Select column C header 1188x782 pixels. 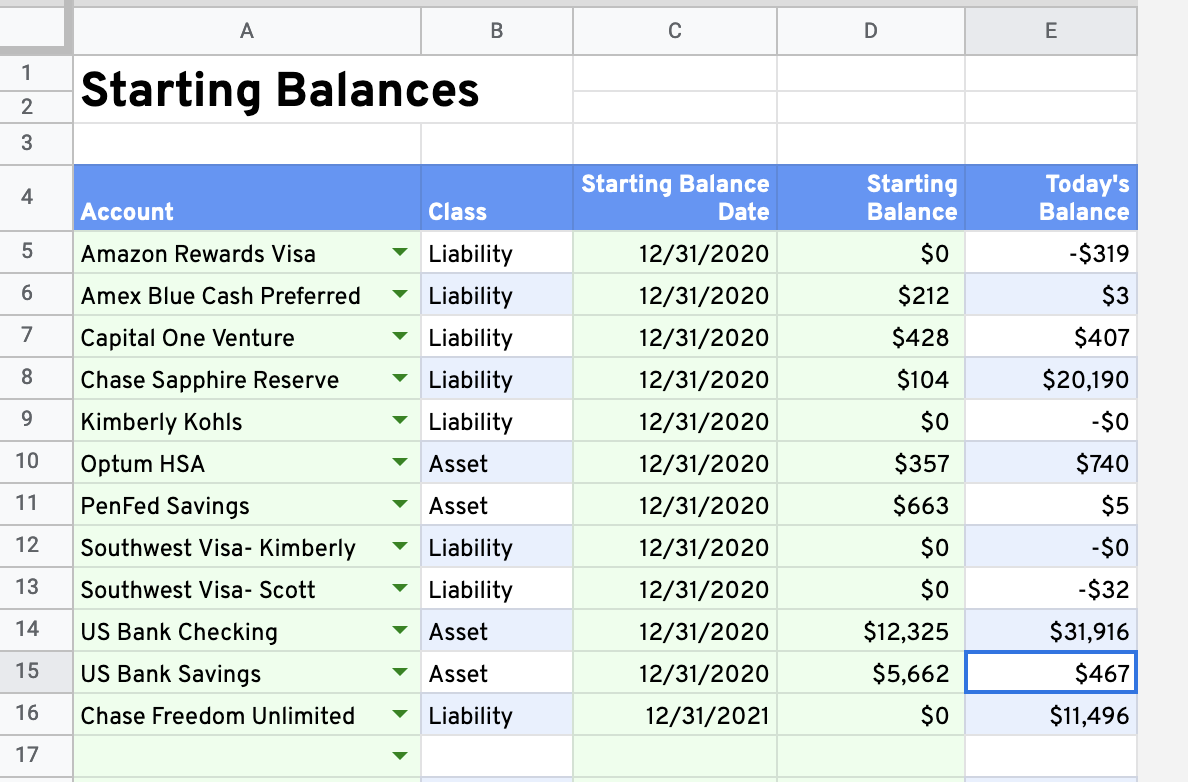(675, 31)
